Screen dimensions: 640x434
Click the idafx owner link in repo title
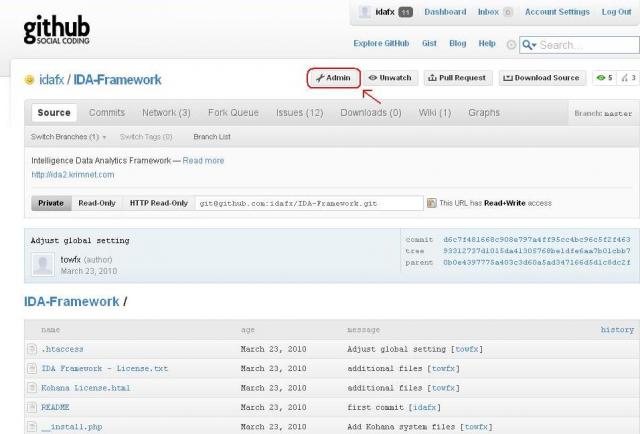pyautogui.click(x=51, y=80)
